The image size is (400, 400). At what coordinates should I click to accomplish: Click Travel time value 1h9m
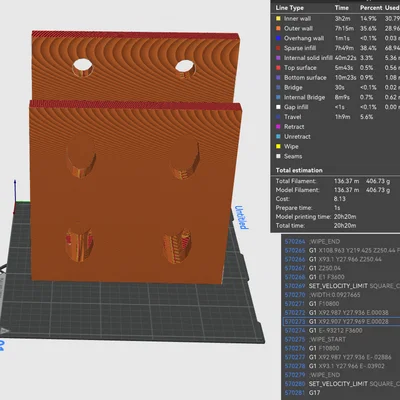click(x=342, y=117)
